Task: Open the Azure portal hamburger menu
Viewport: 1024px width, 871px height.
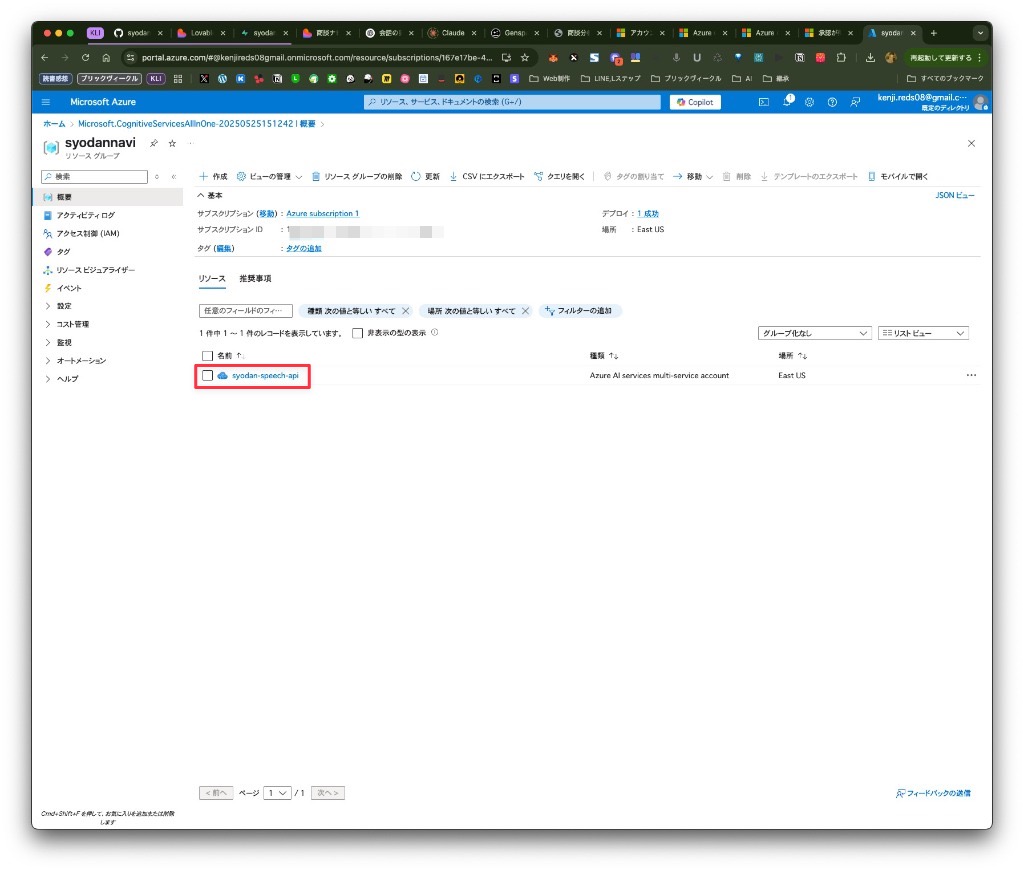Action: pos(46,102)
